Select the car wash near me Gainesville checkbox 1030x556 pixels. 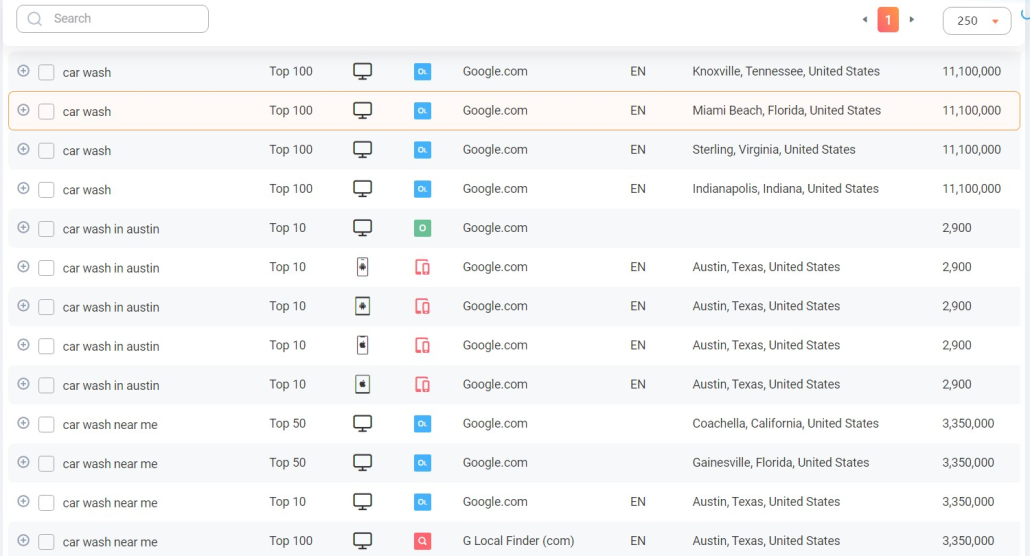[x=46, y=463]
